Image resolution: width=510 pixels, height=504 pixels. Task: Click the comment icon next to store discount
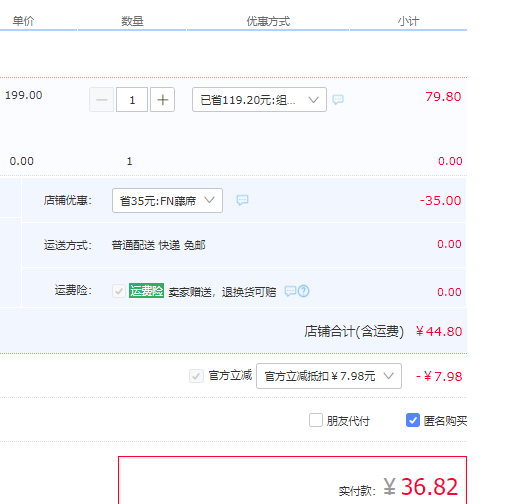242,200
